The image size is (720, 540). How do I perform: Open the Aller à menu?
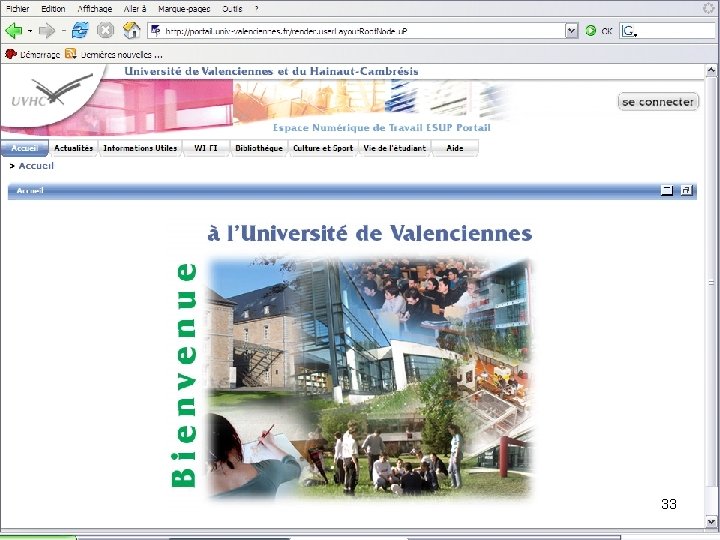tap(135, 8)
